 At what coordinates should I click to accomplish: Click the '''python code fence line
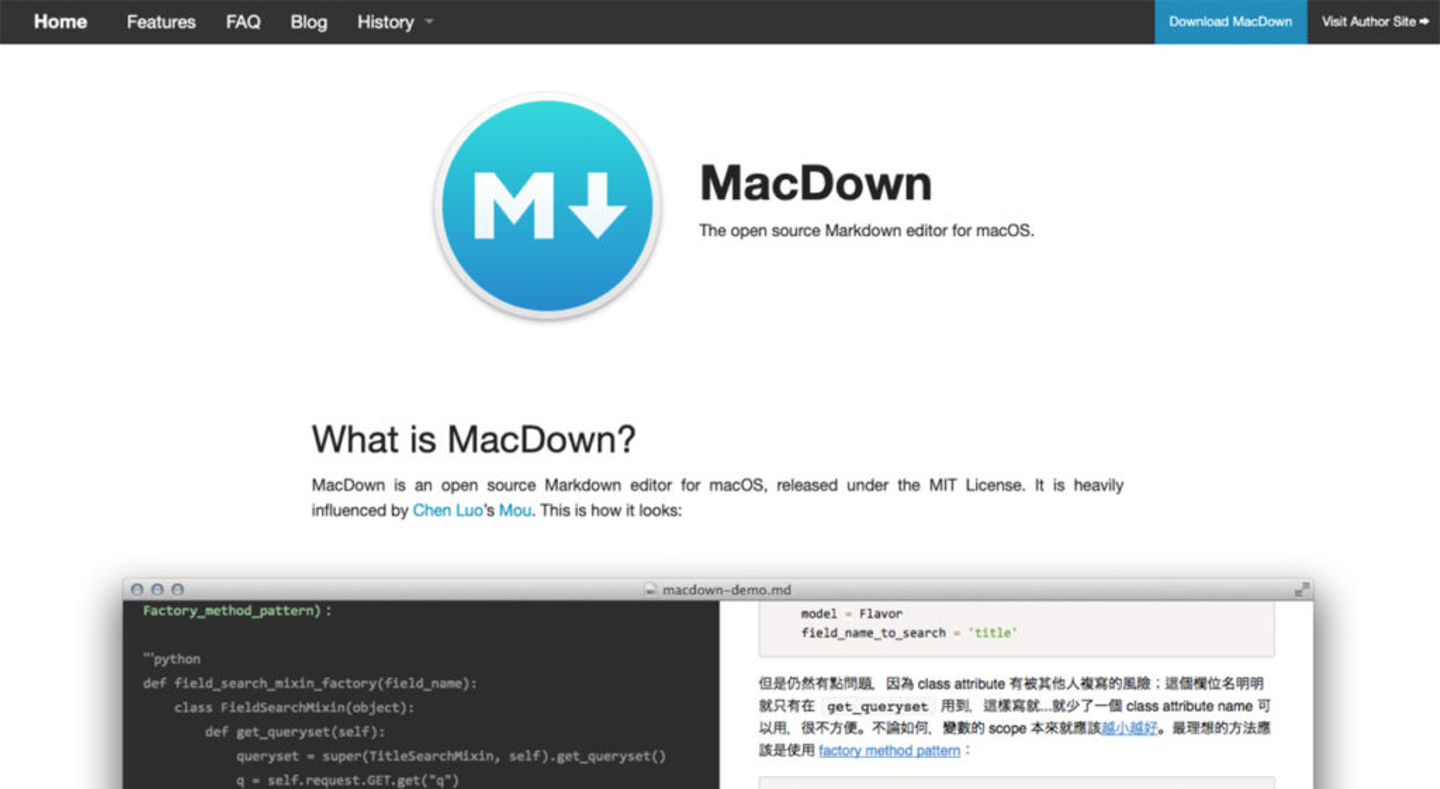tap(172, 660)
